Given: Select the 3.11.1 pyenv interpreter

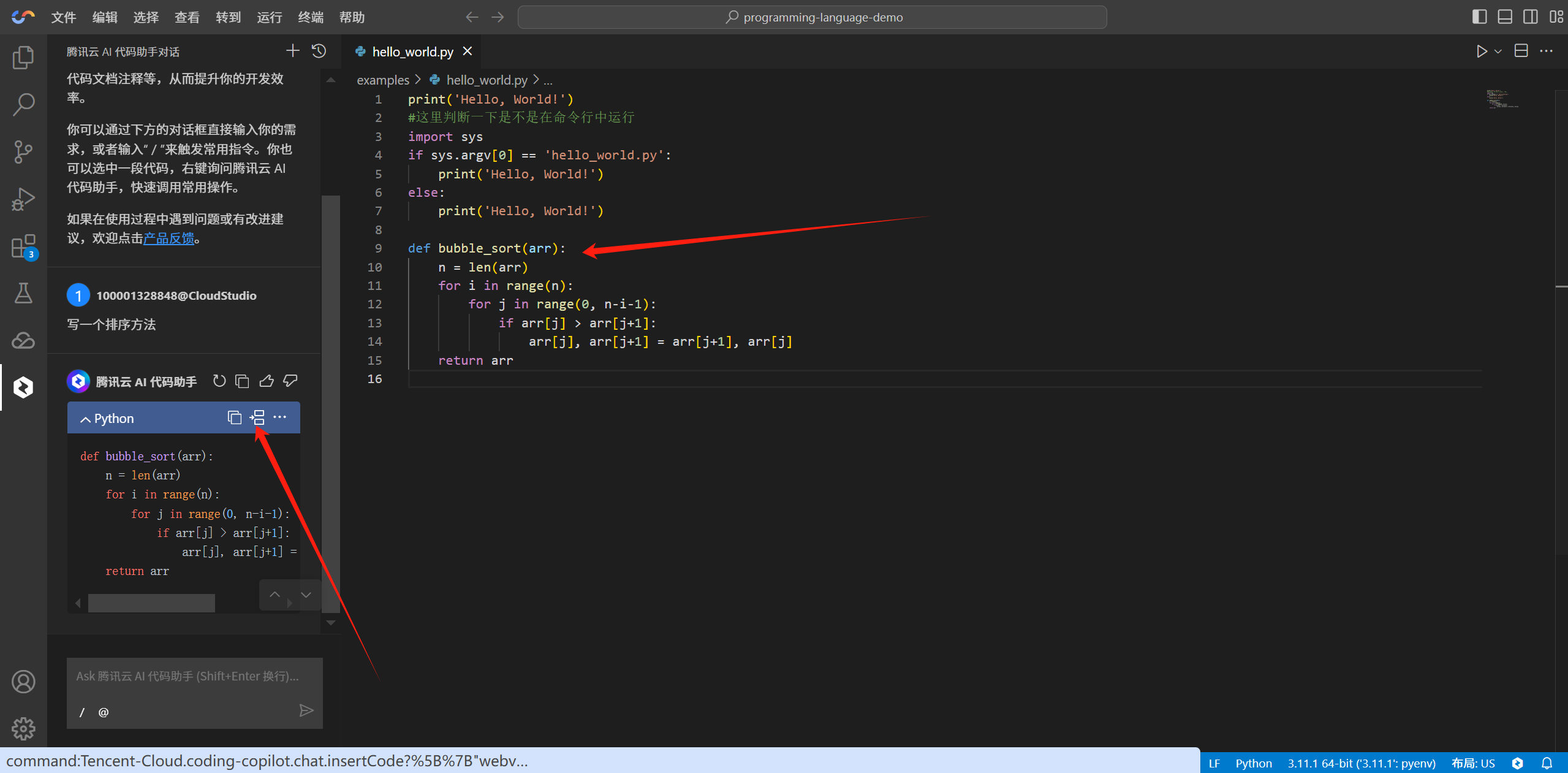Looking at the screenshot, I should pos(1362,763).
